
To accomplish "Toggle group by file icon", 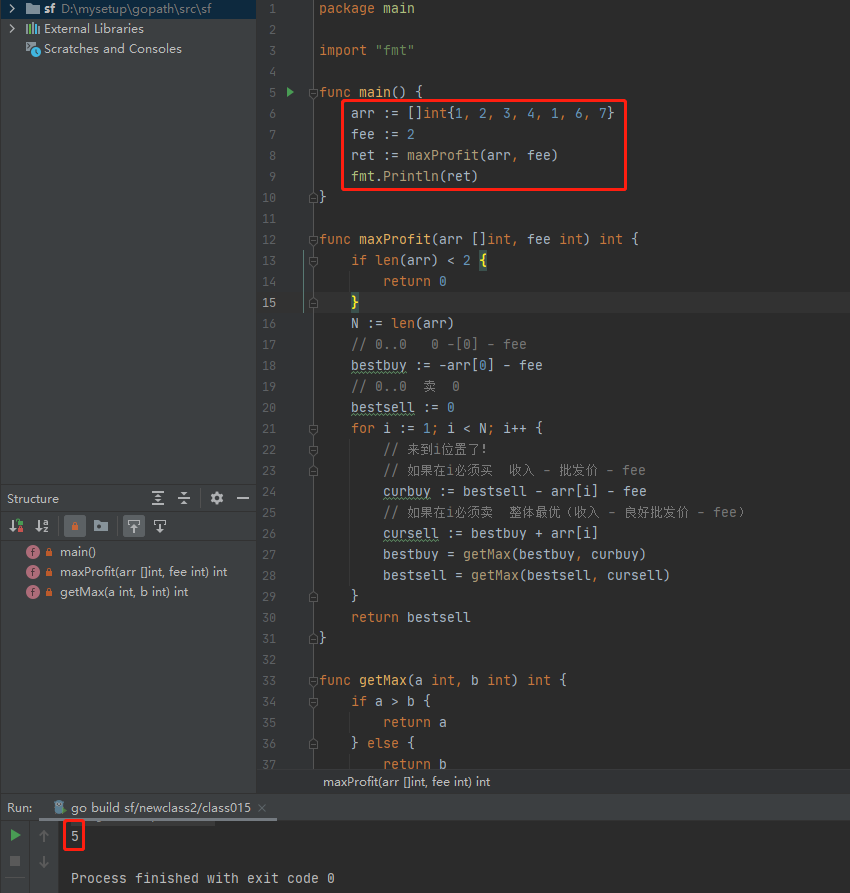I will coord(101,526).
